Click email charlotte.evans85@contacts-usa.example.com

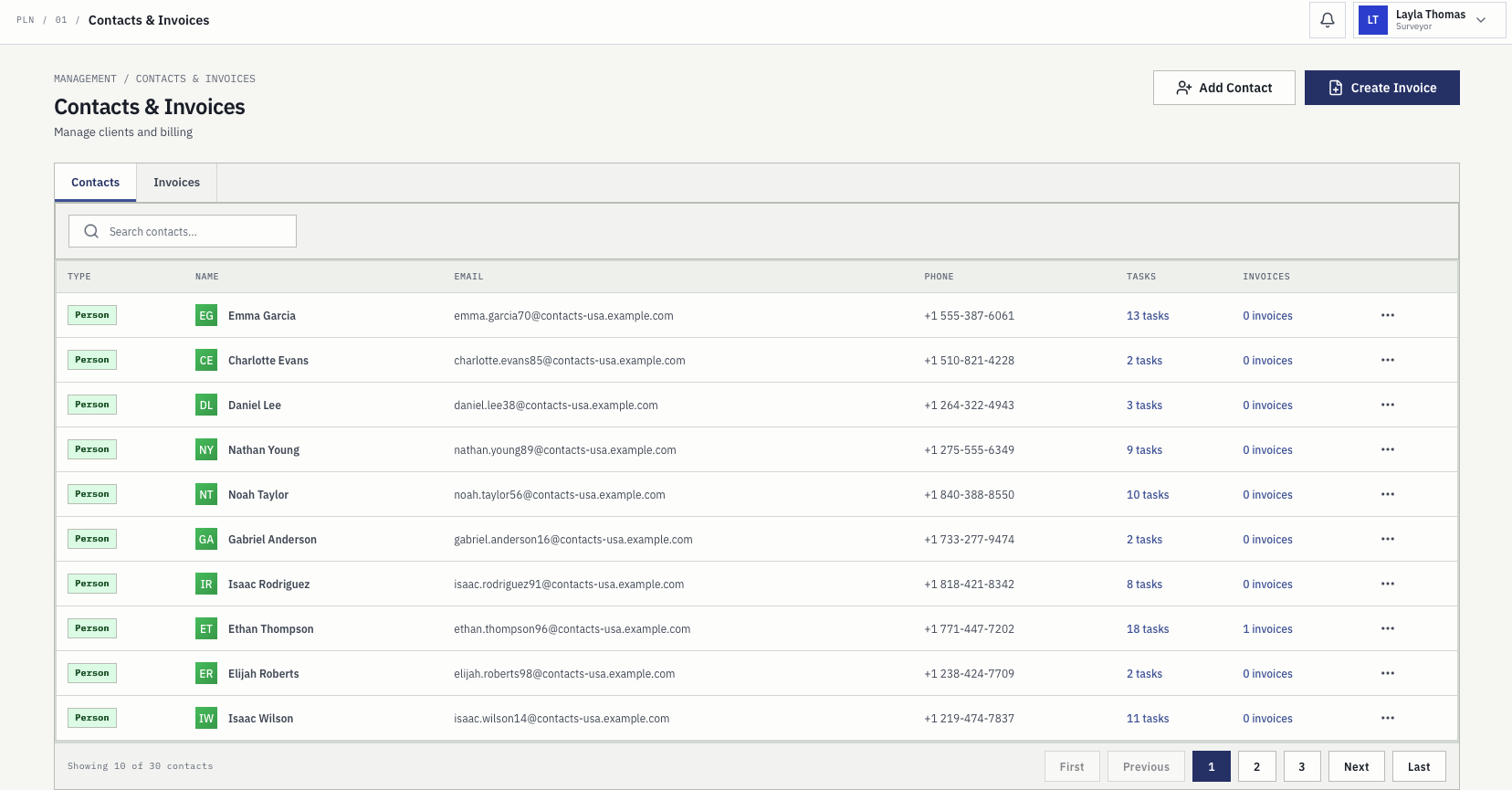[x=570, y=361]
